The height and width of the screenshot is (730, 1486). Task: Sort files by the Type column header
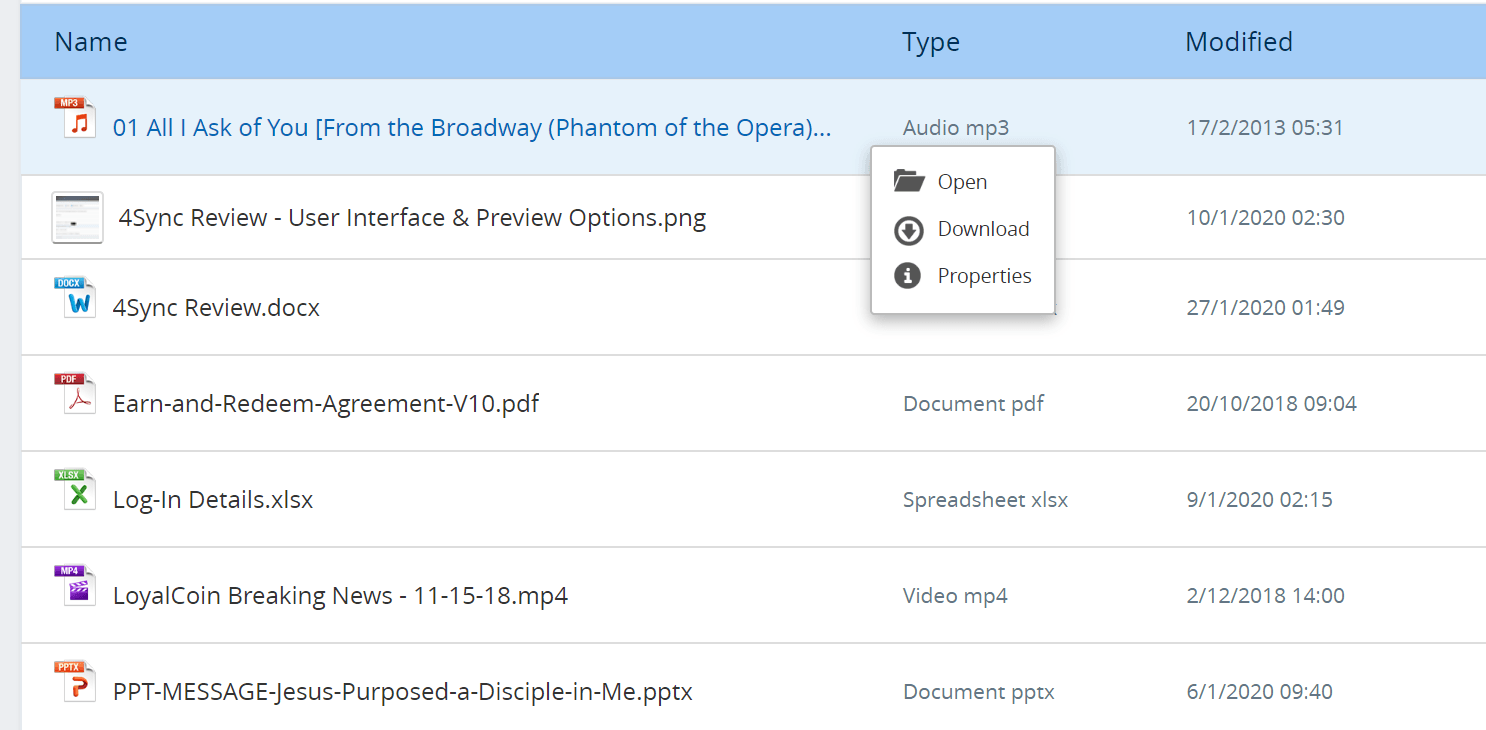pyautogui.click(x=931, y=42)
